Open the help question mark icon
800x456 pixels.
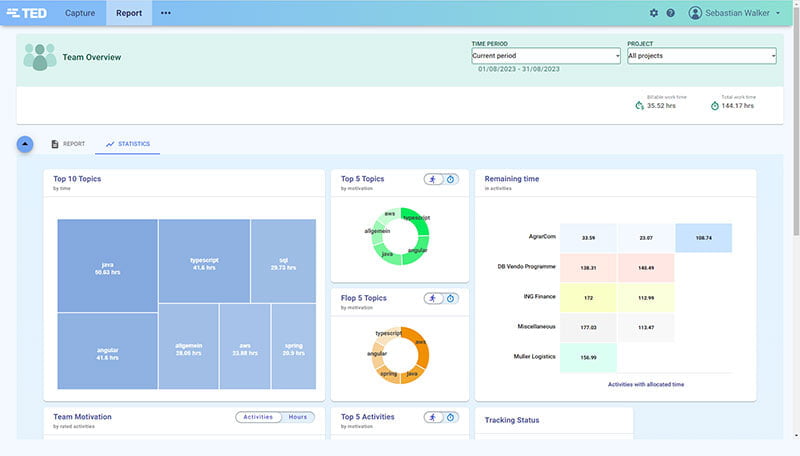point(670,13)
